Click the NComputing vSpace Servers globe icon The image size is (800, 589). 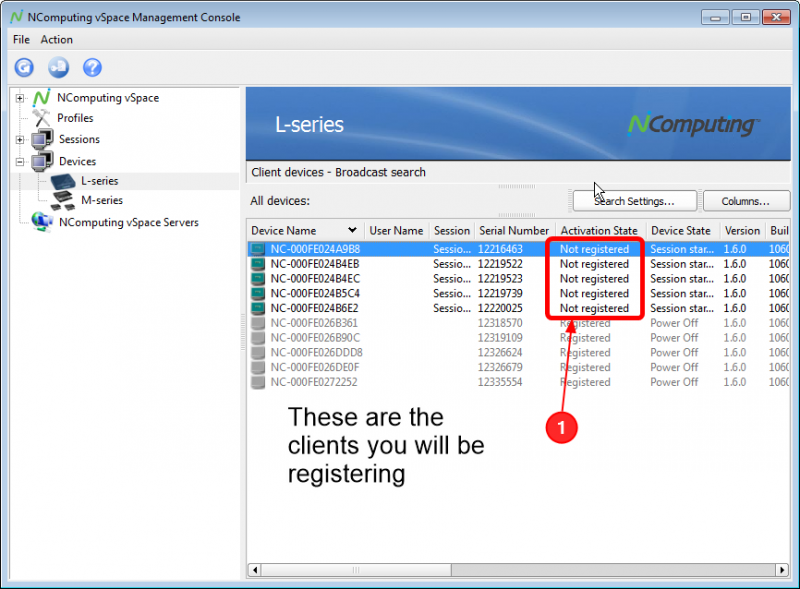[x=42, y=222]
